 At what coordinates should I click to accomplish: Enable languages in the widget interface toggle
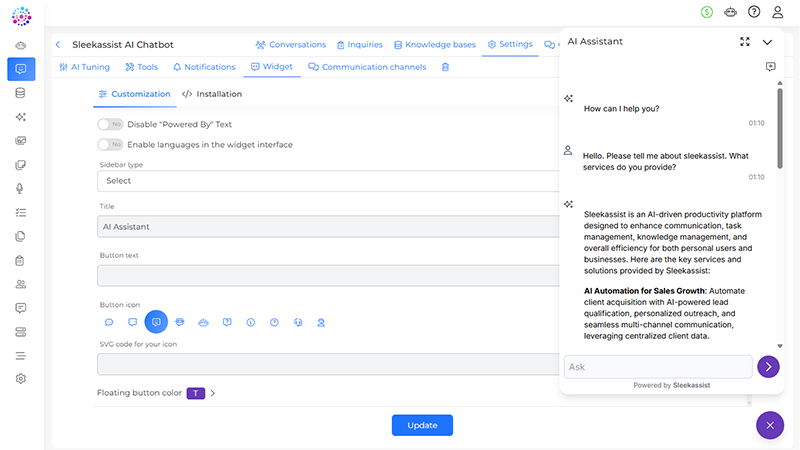coord(110,145)
